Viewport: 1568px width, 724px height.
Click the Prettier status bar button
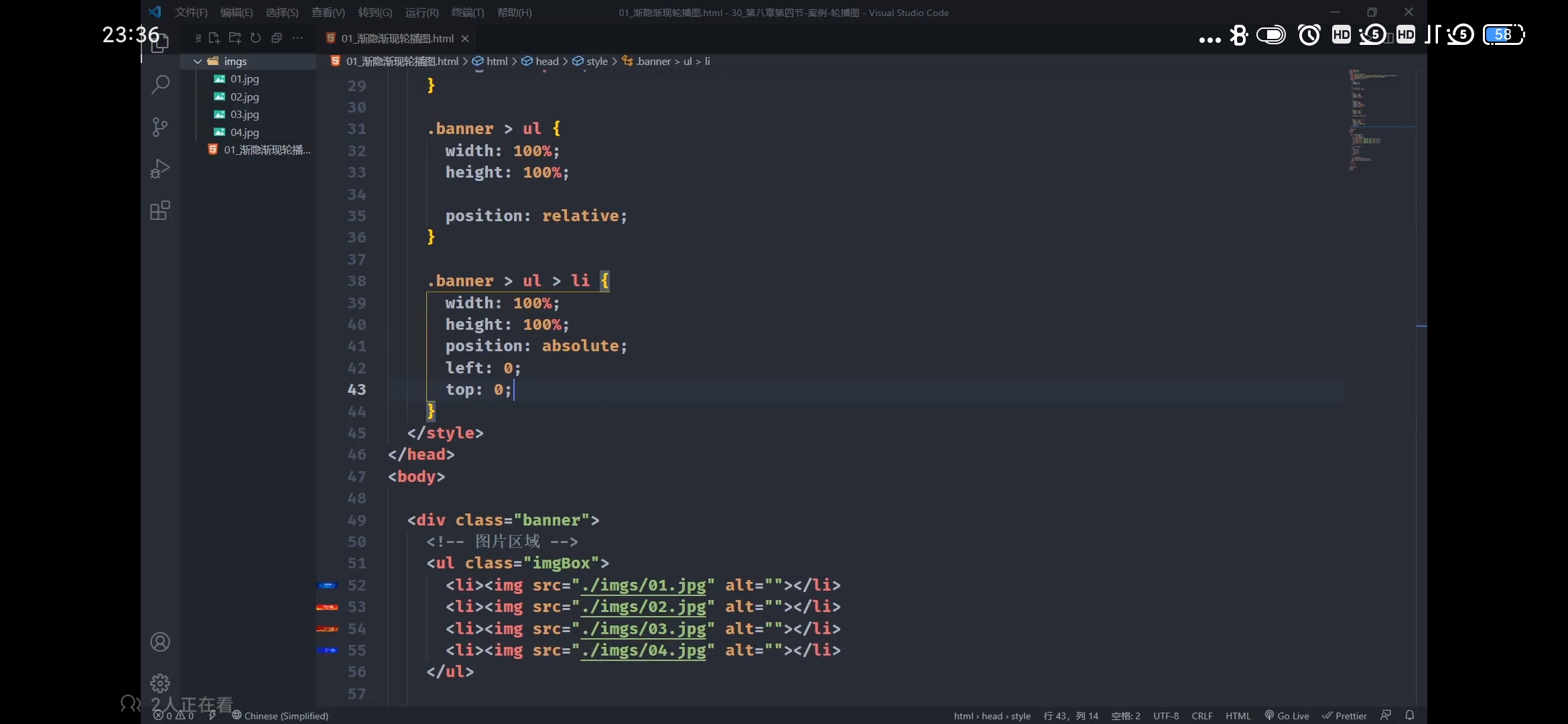pyautogui.click(x=1344, y=715)
